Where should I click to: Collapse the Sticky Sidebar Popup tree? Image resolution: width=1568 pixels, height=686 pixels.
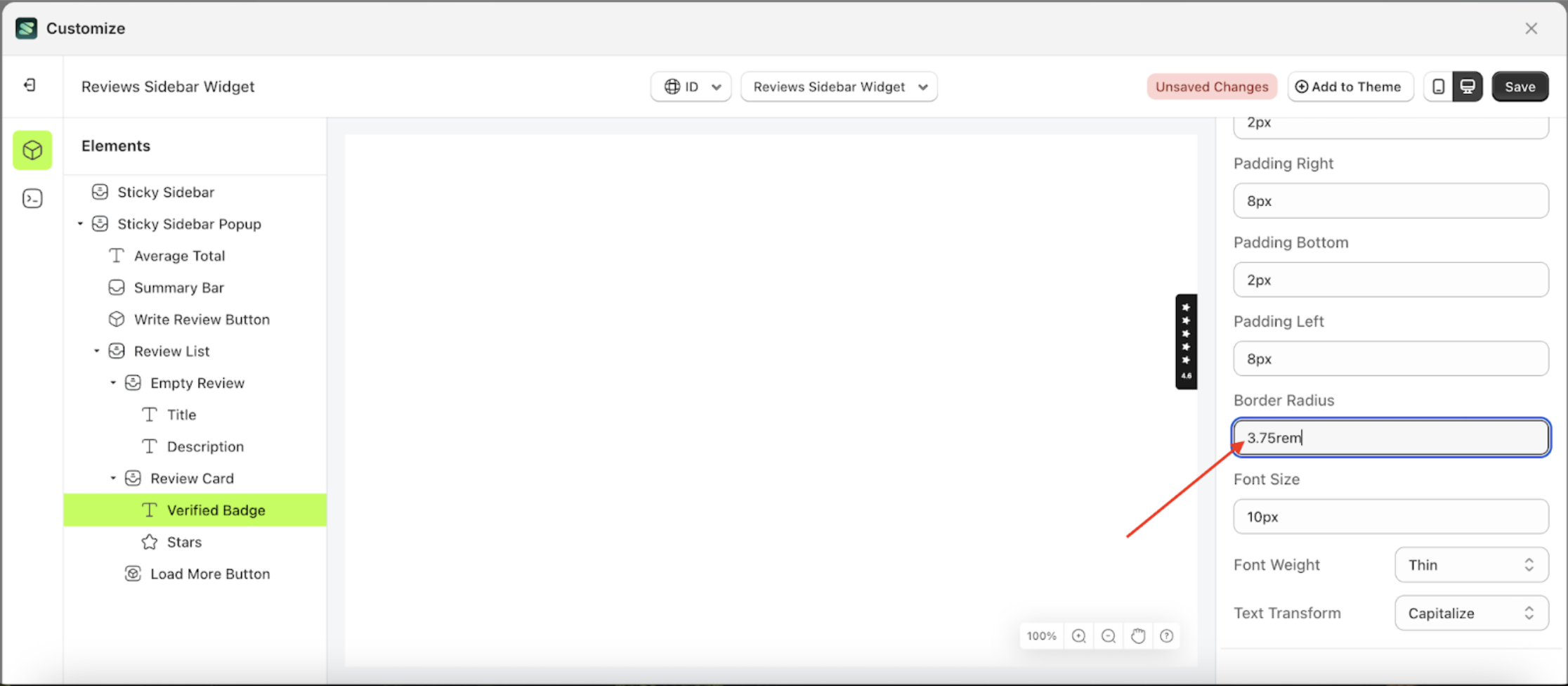click(79, 224)
